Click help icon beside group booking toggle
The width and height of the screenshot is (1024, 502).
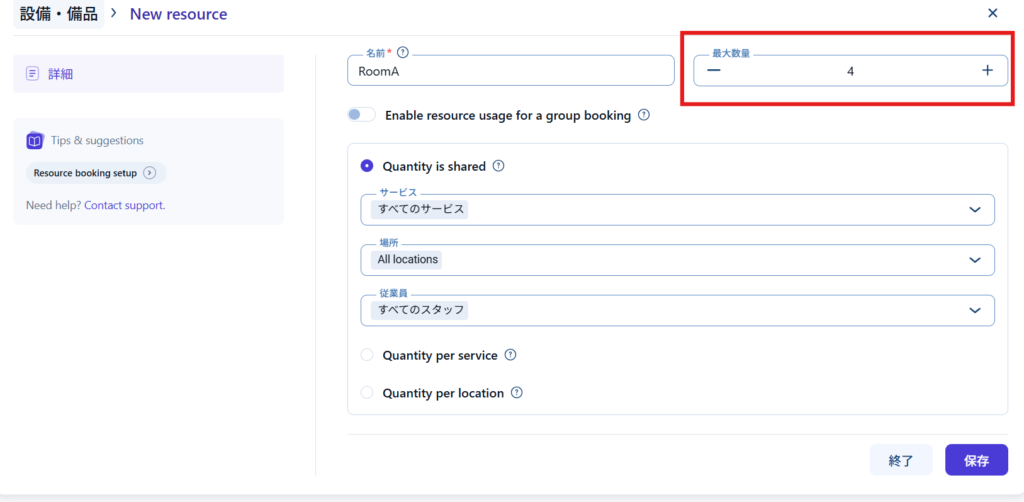[x=644, y=115]
